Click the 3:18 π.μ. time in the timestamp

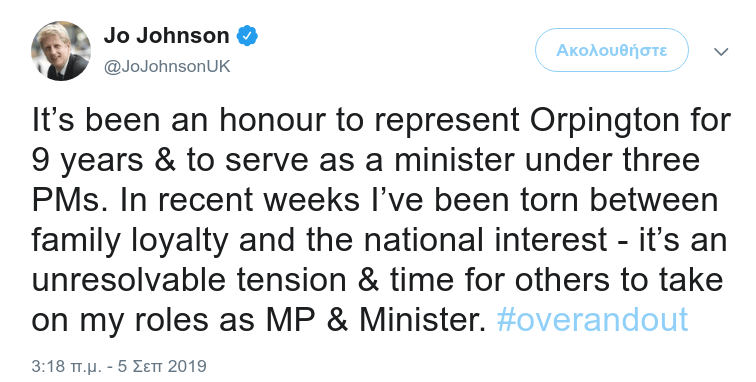(x=67, y=366)
